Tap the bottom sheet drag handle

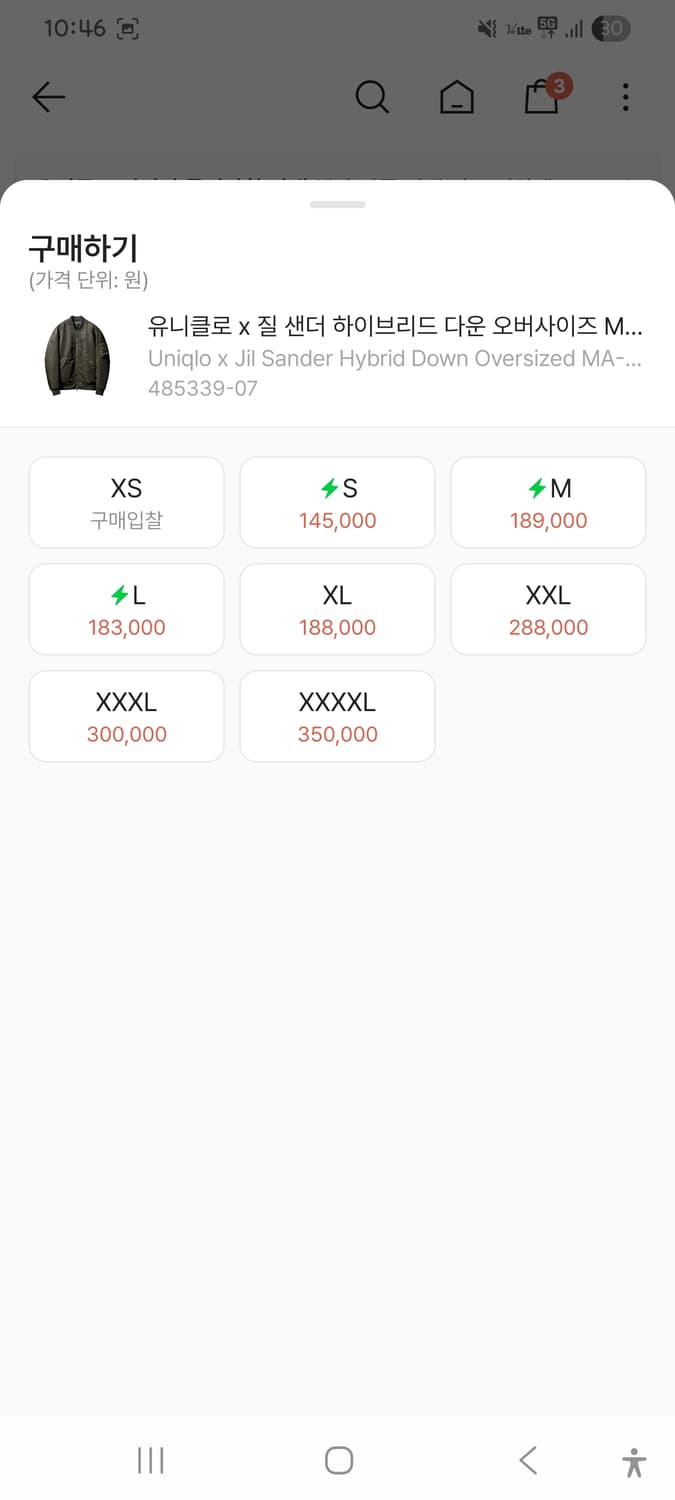coord(338,205)
